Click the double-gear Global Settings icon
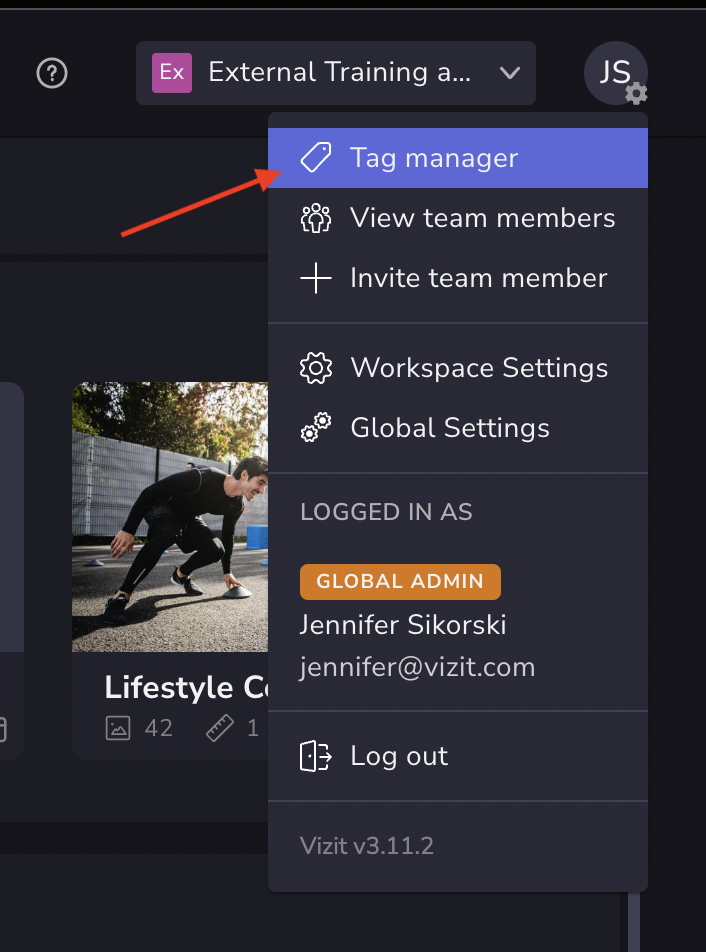 point(316,427)
